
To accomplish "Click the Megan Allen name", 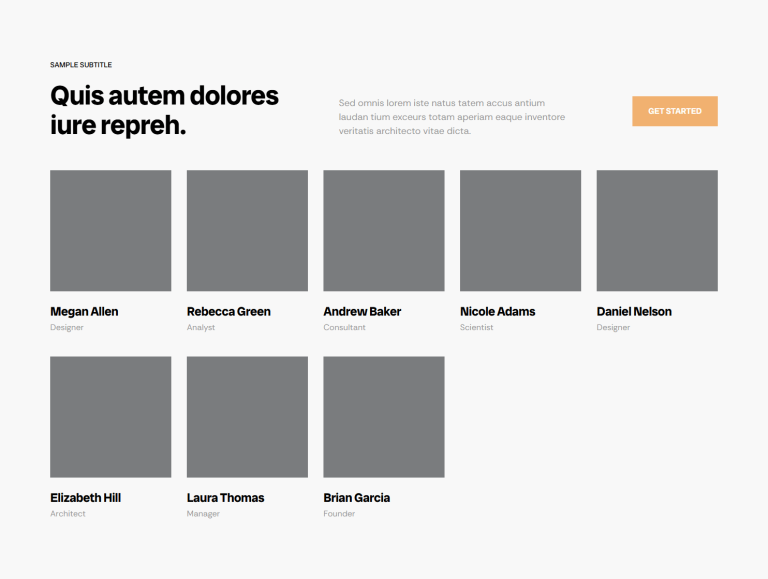I will [x=84, y=311].
